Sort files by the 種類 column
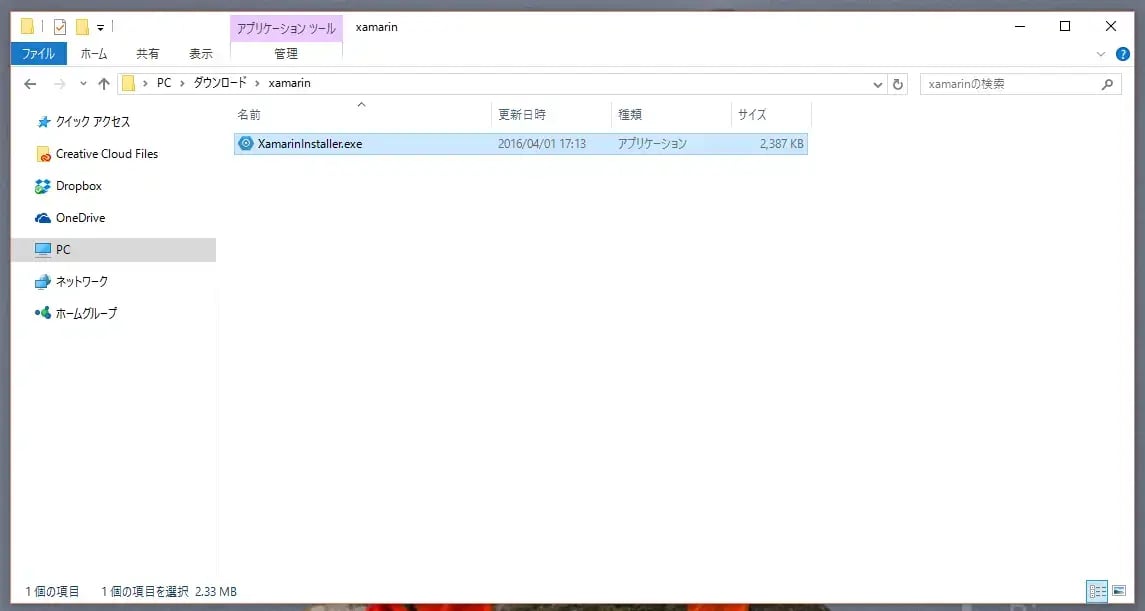Viewport: 1145px width, 611px height. pyautogui.click(x=671, y=115)
